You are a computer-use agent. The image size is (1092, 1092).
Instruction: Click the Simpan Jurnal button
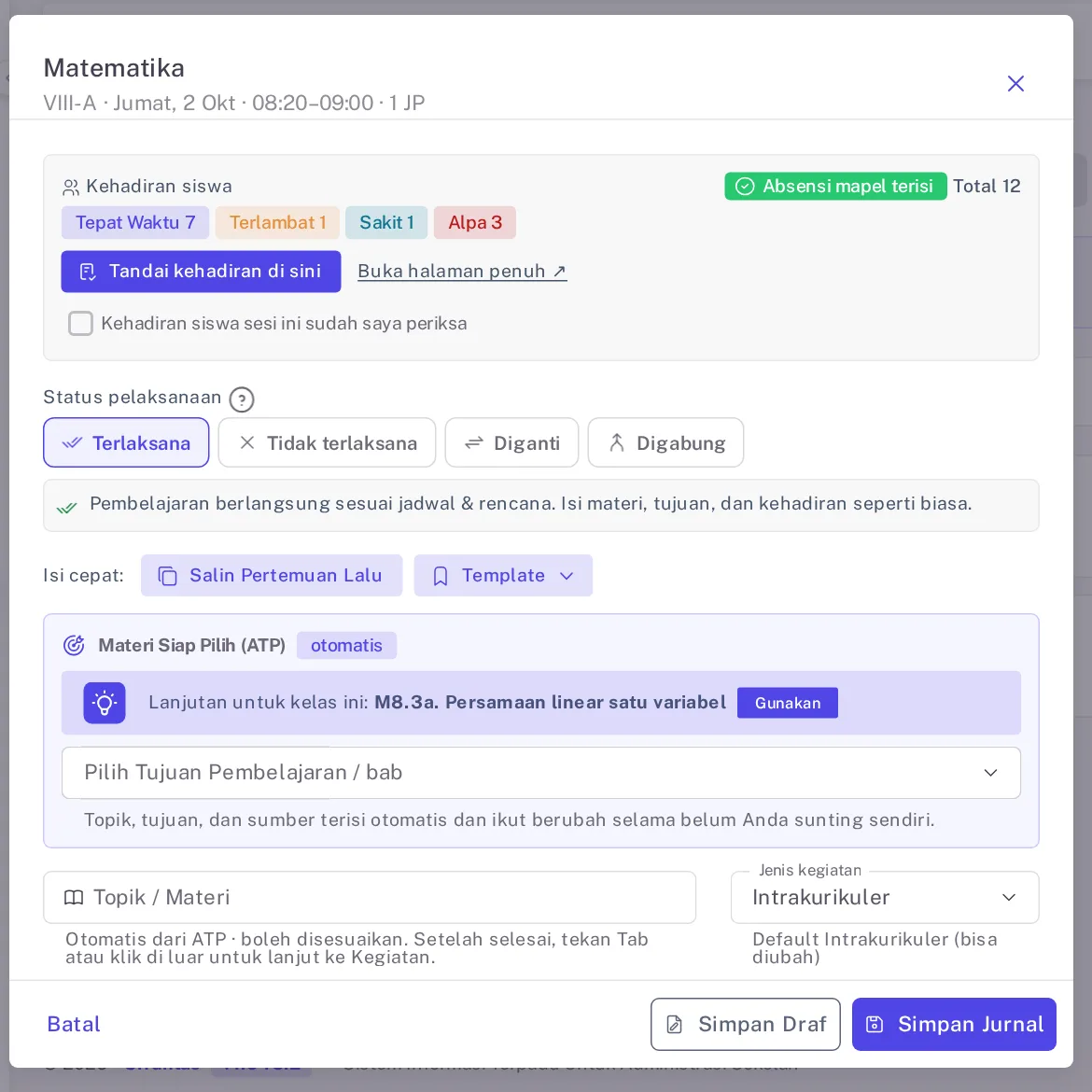[x=954, y=1024]
